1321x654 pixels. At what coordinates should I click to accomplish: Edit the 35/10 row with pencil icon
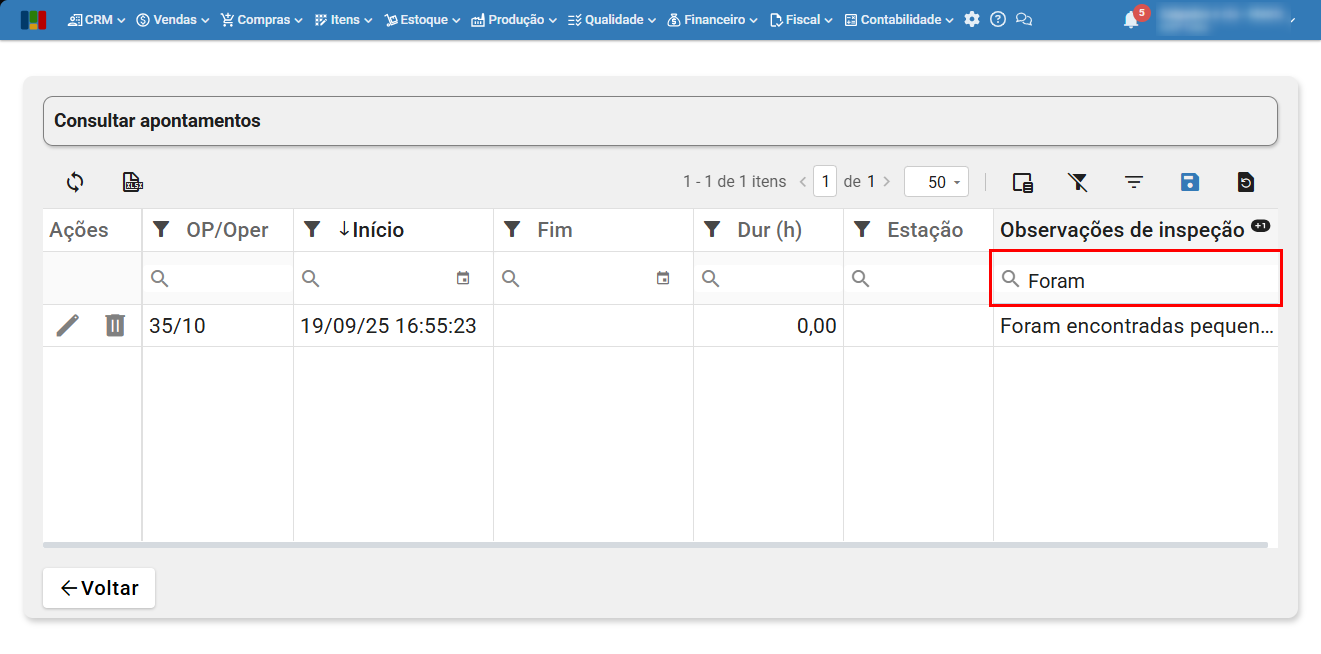point(67,325)
